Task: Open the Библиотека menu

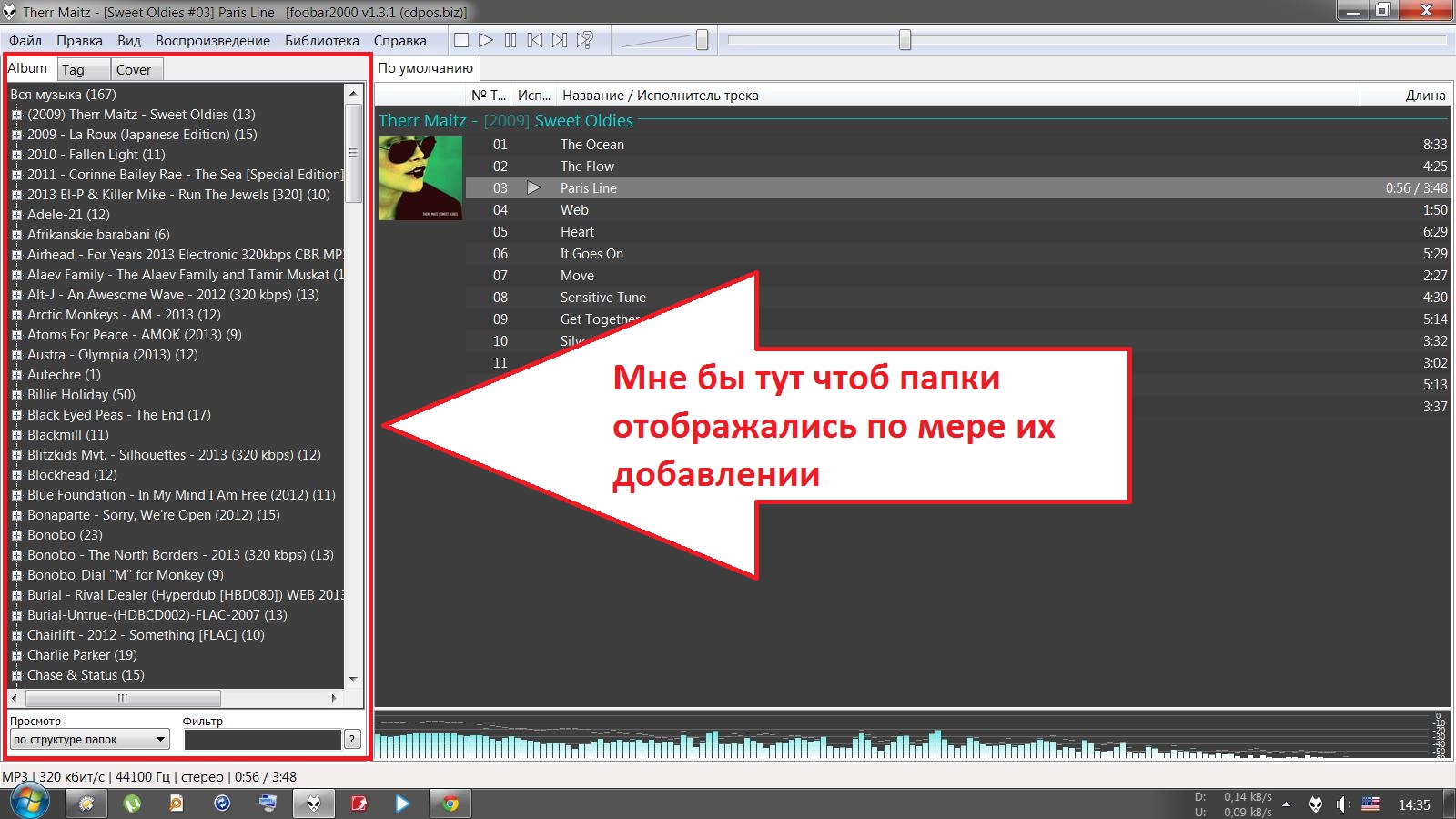Action: (321, 41)
